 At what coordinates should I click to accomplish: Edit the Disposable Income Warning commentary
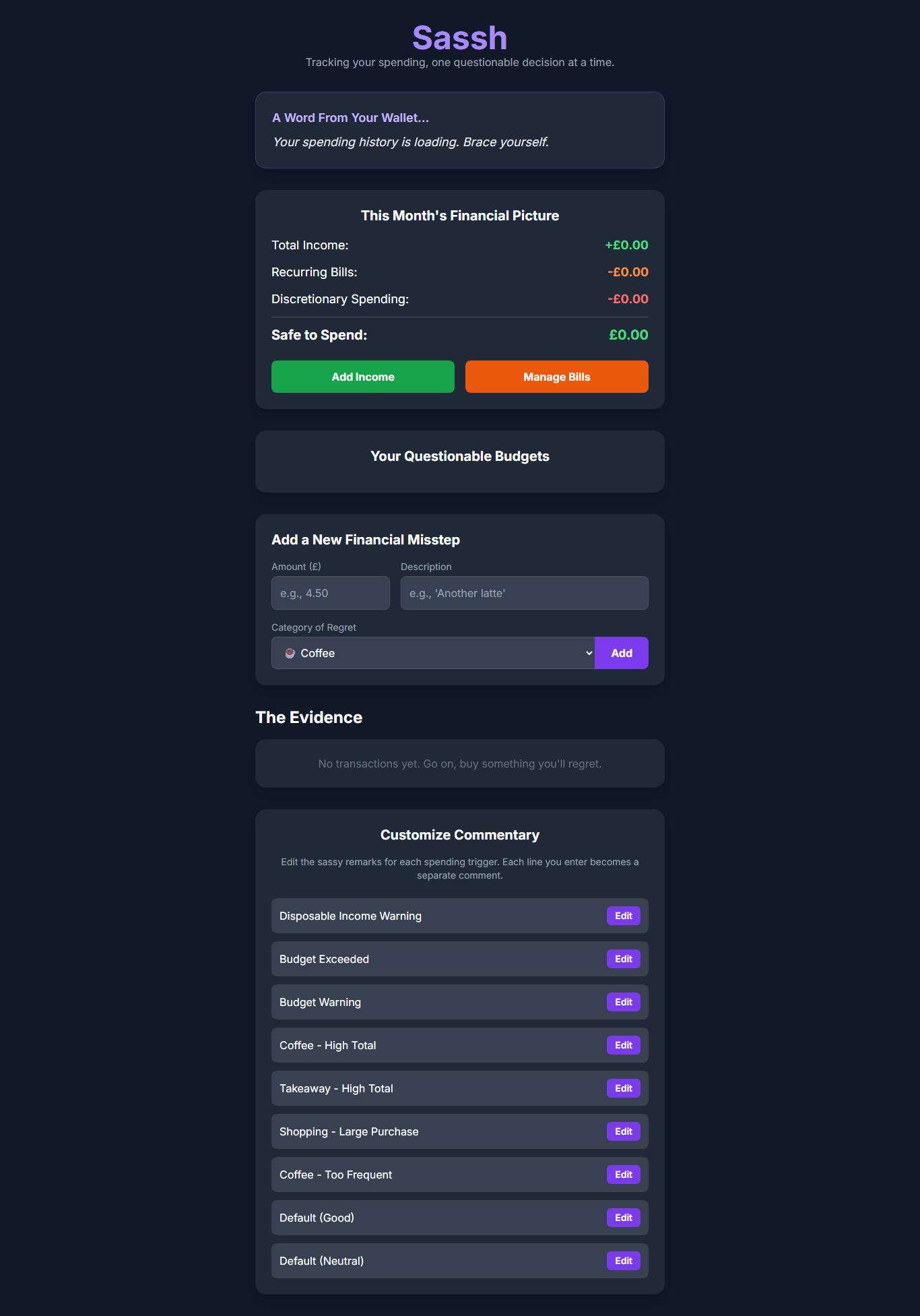(624, 916)
